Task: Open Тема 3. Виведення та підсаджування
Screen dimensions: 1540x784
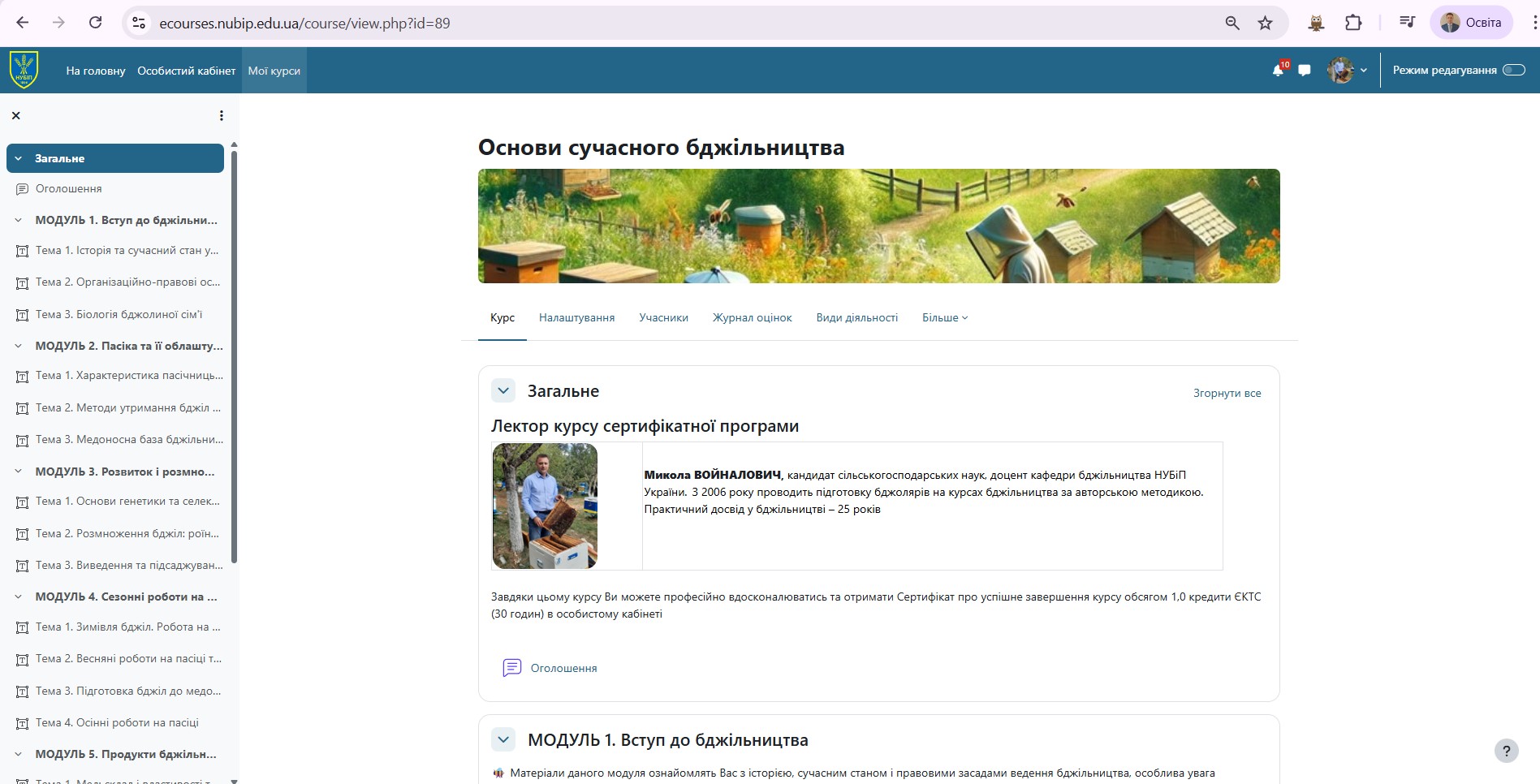Action: point(129,565)
